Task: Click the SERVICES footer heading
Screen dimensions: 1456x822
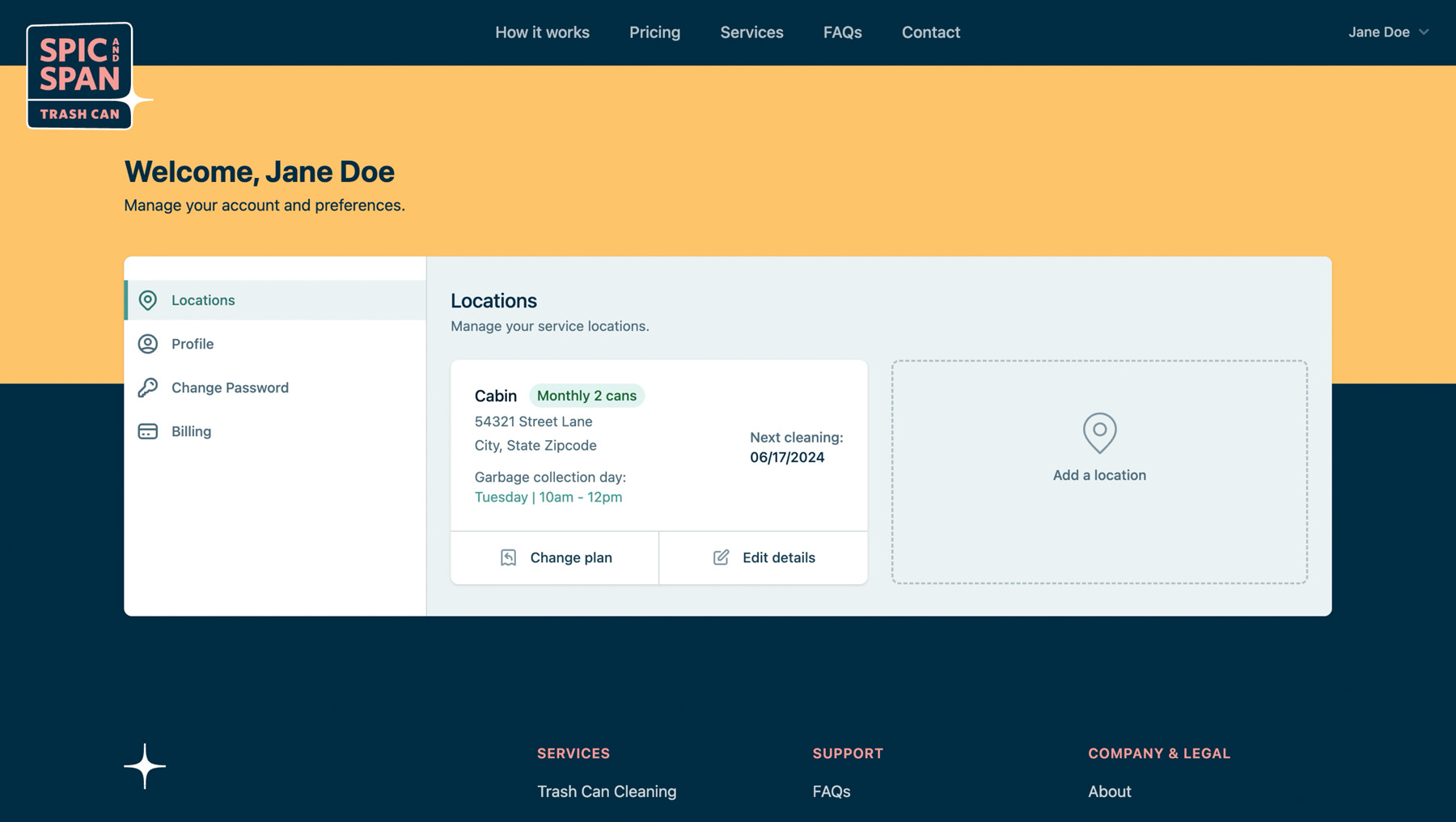Action: (574, 753)
